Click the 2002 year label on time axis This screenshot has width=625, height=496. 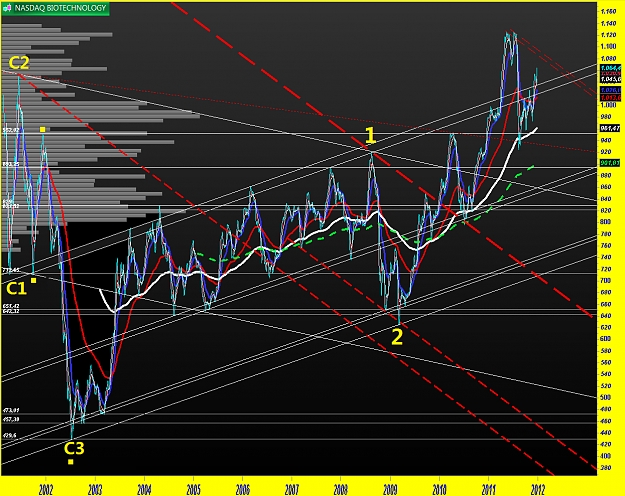(46, 489)
